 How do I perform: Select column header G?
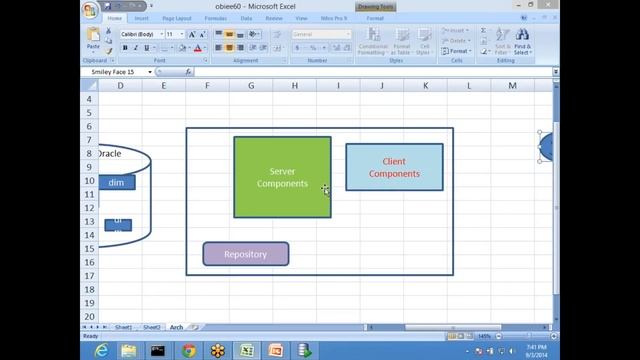pos(251,86)
